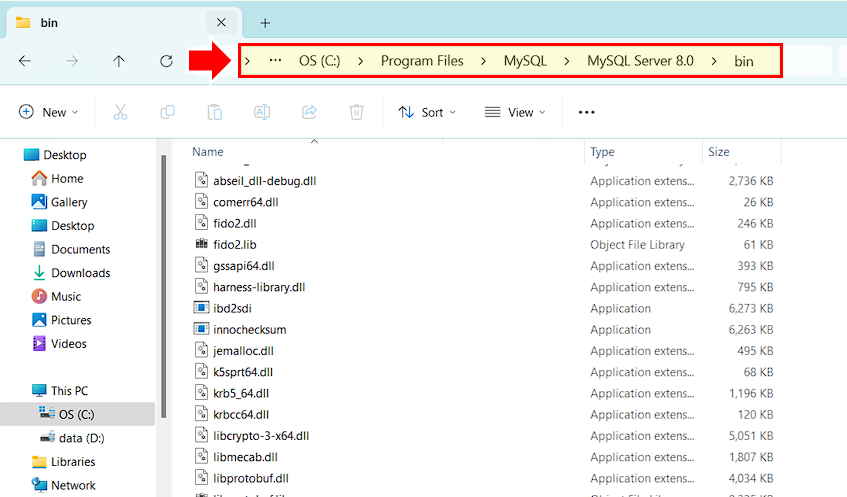
Task: Open the New item dropdown
Action: tap(49, 112)
